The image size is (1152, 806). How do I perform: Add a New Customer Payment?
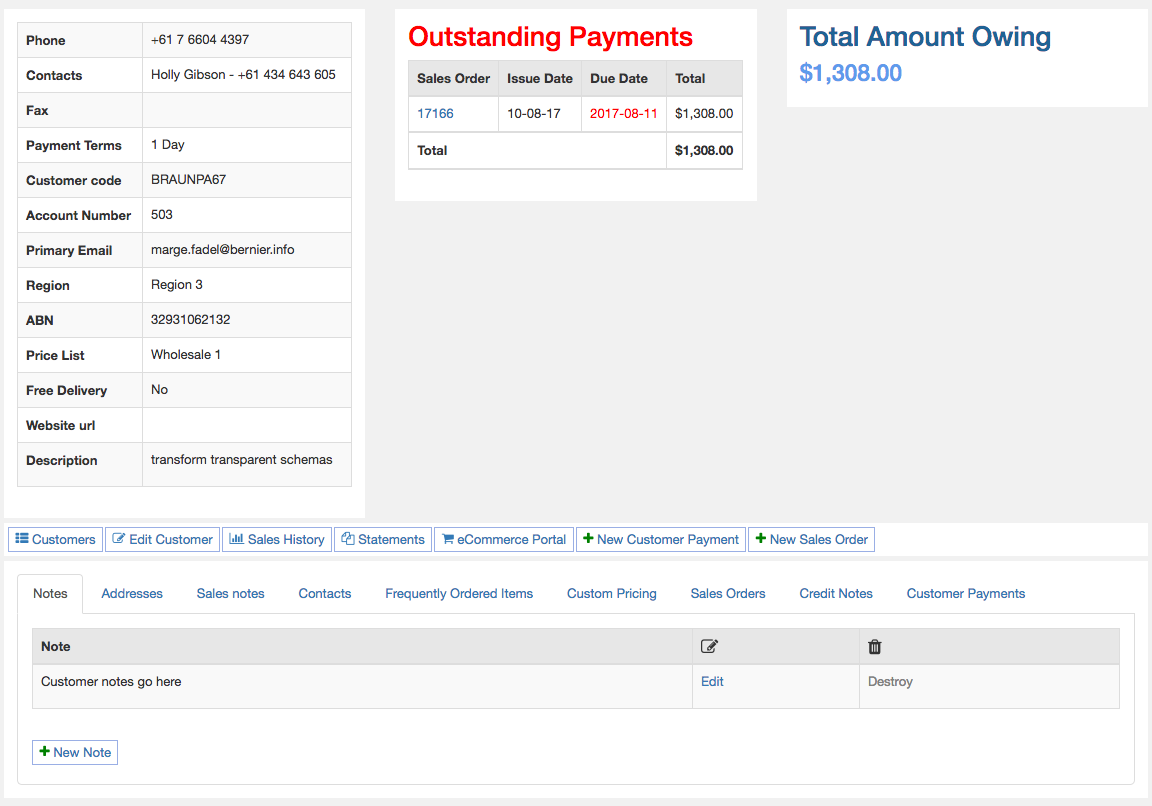point(661,539)
